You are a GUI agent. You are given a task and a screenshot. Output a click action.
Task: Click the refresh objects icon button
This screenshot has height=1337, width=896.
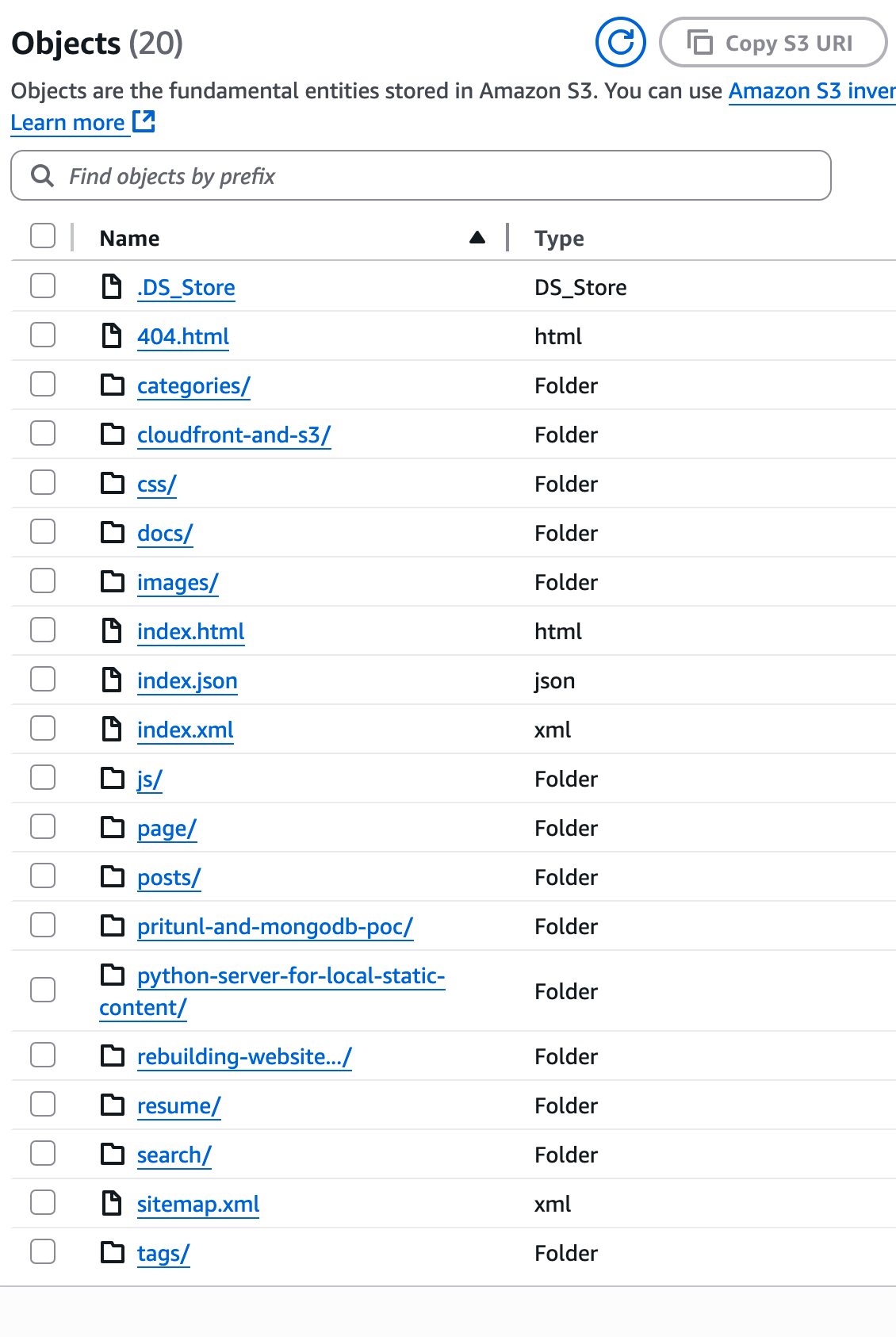pos(620,43)
